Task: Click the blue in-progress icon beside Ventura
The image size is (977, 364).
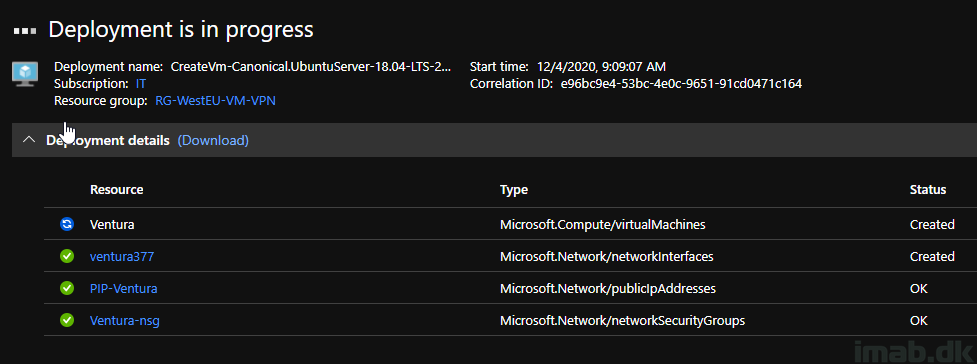Action: [67, 224]
